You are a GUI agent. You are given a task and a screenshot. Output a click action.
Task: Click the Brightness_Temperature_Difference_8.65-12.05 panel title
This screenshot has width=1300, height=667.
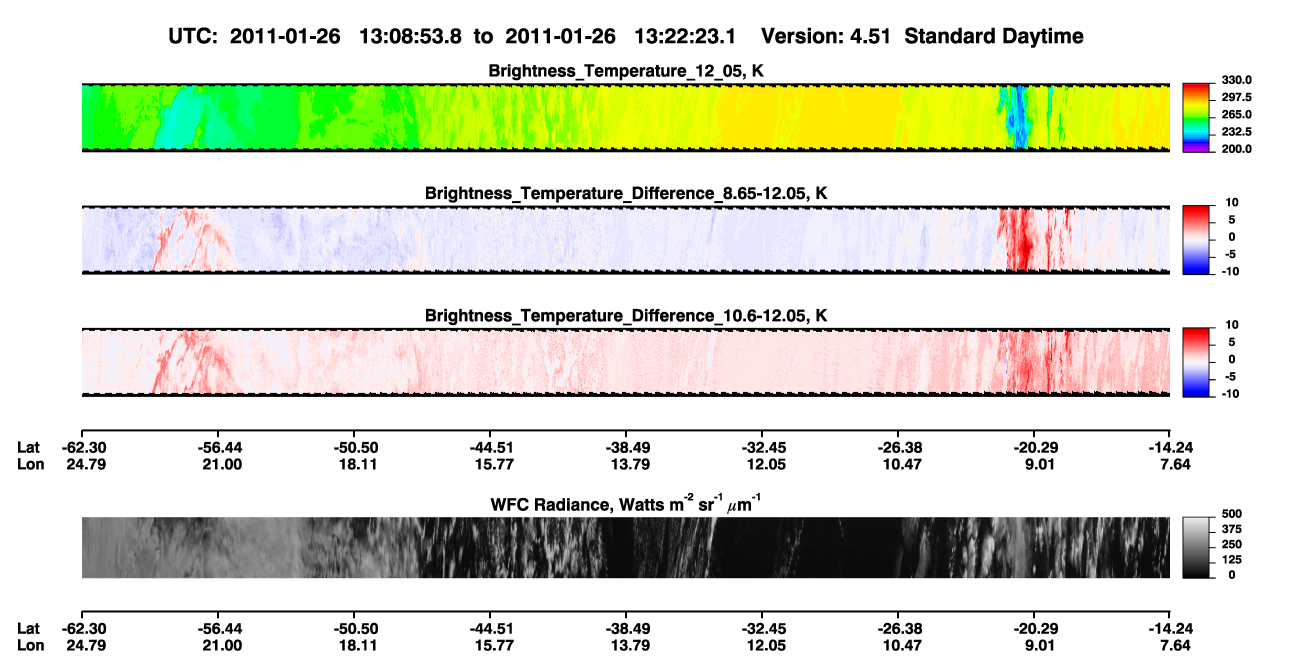pyautogui.click(x=626, y=193)
